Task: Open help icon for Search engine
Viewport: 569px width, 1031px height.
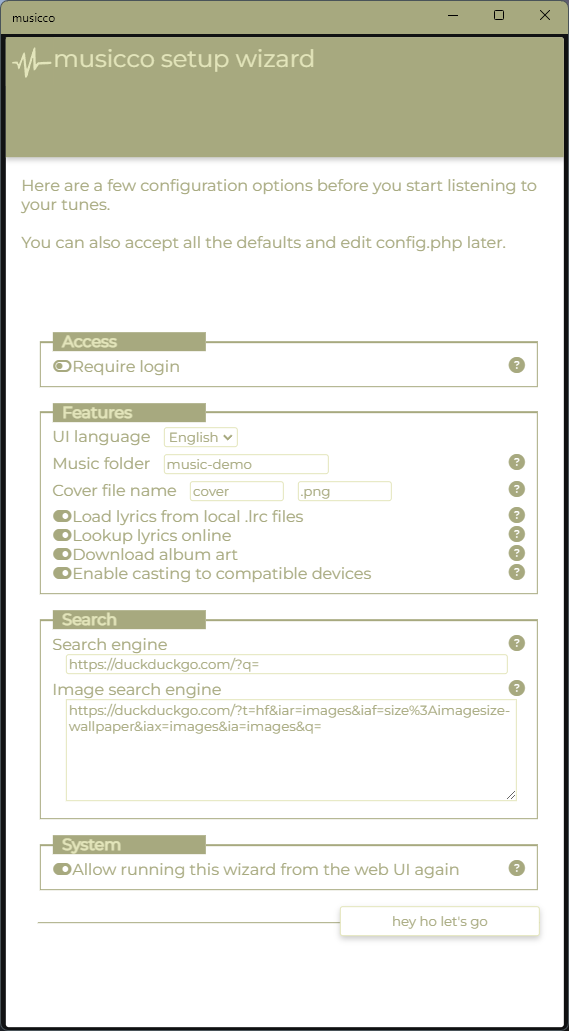Action: click(x=517, y=643)
